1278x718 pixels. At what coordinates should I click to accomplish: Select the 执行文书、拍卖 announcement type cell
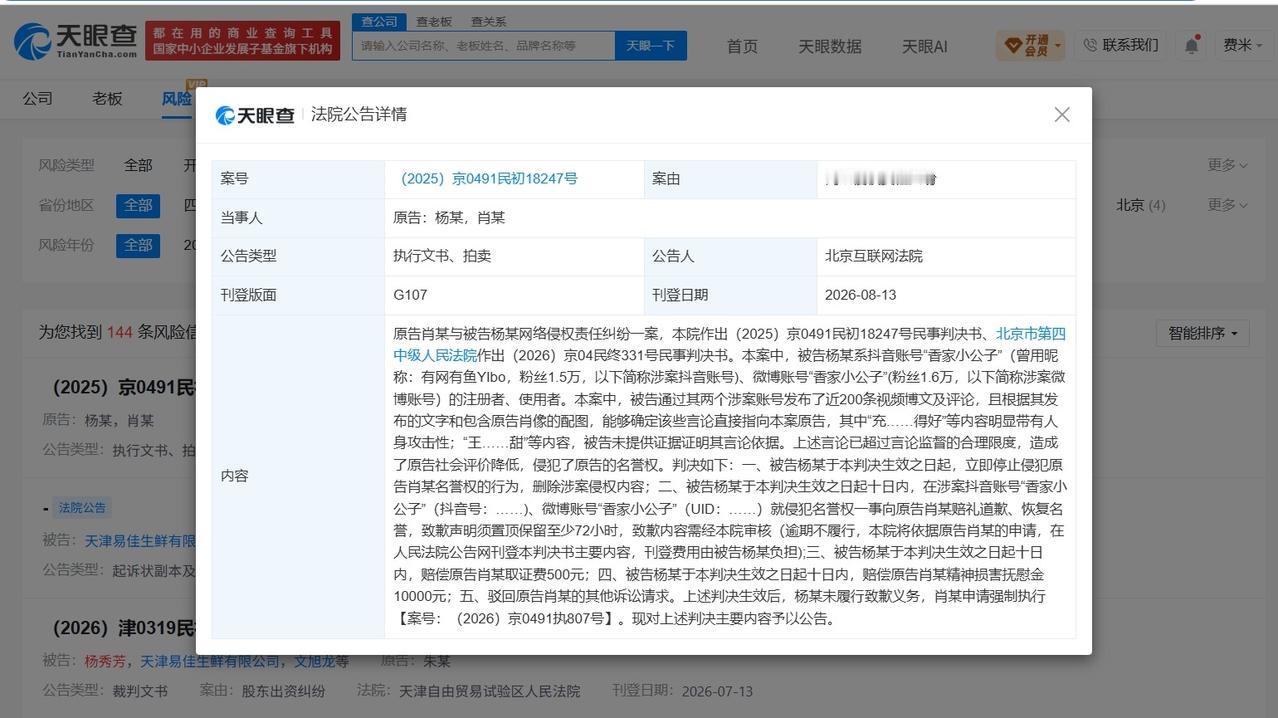514,256
